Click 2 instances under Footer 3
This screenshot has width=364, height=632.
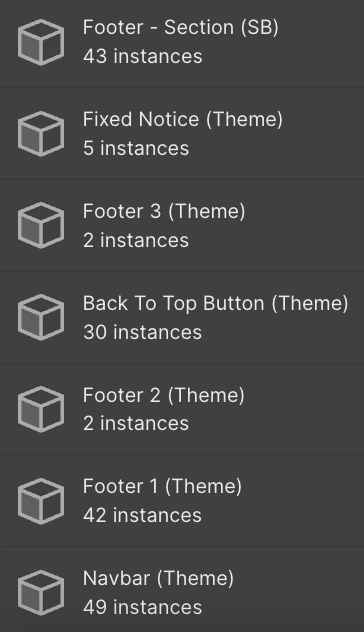coord(136,240)
